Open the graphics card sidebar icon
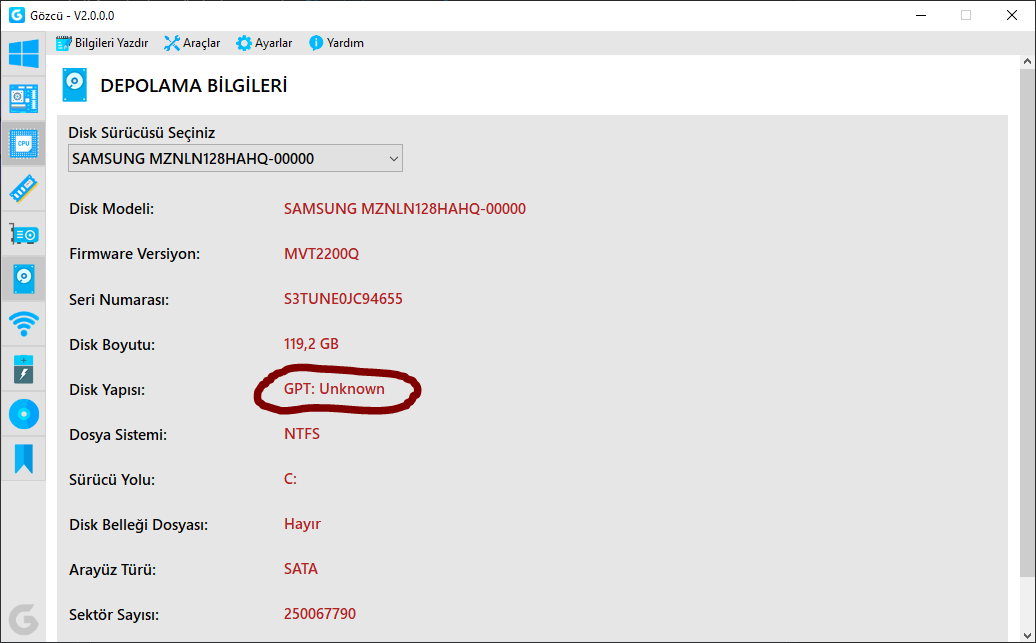This screenshot has width=1036, height=643. (24, 234)
